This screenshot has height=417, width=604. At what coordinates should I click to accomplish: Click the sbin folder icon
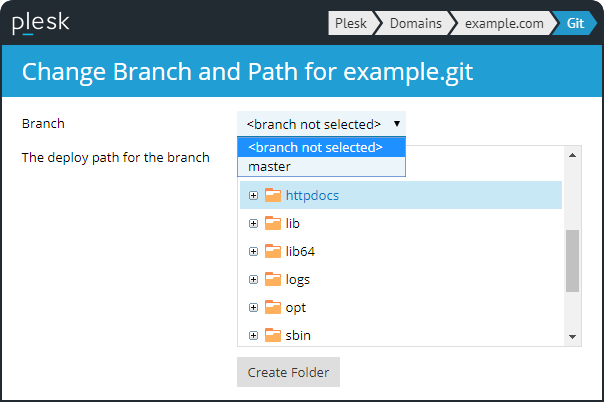[273, 335]
